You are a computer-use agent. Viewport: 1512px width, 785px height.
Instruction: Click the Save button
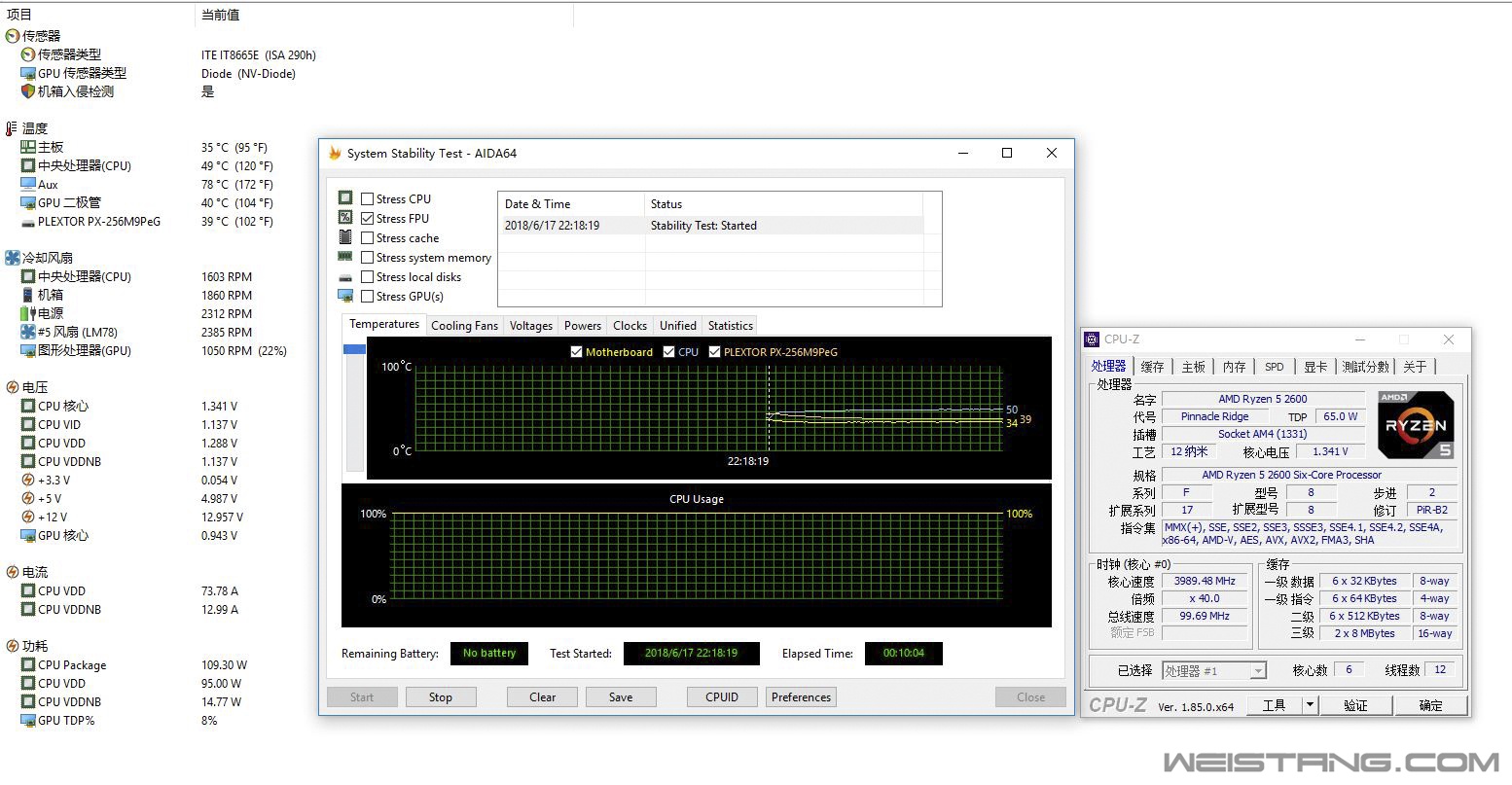click(x=621, y=696)
